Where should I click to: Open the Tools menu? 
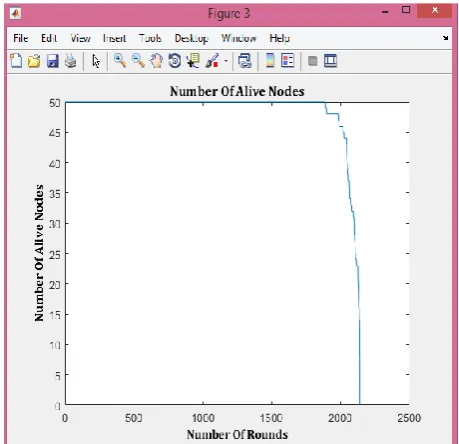pos(150,38)
